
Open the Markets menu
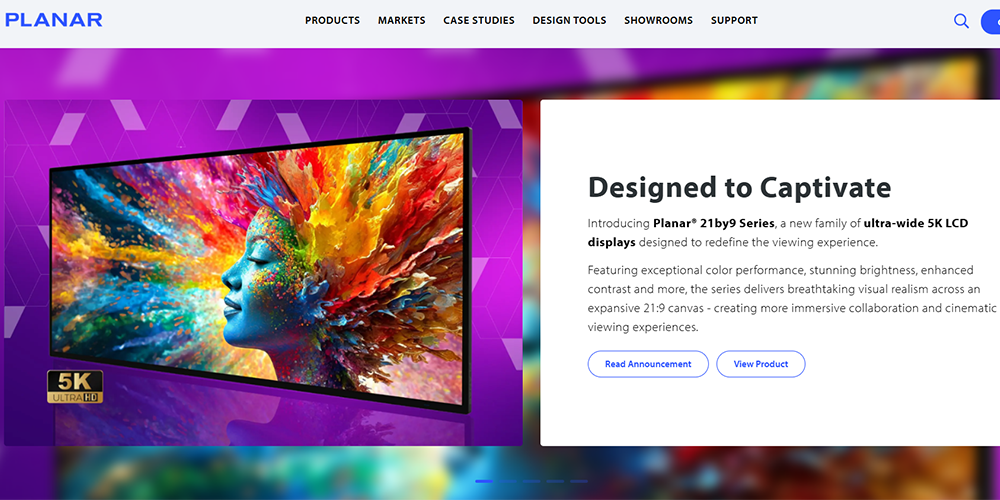402,20
